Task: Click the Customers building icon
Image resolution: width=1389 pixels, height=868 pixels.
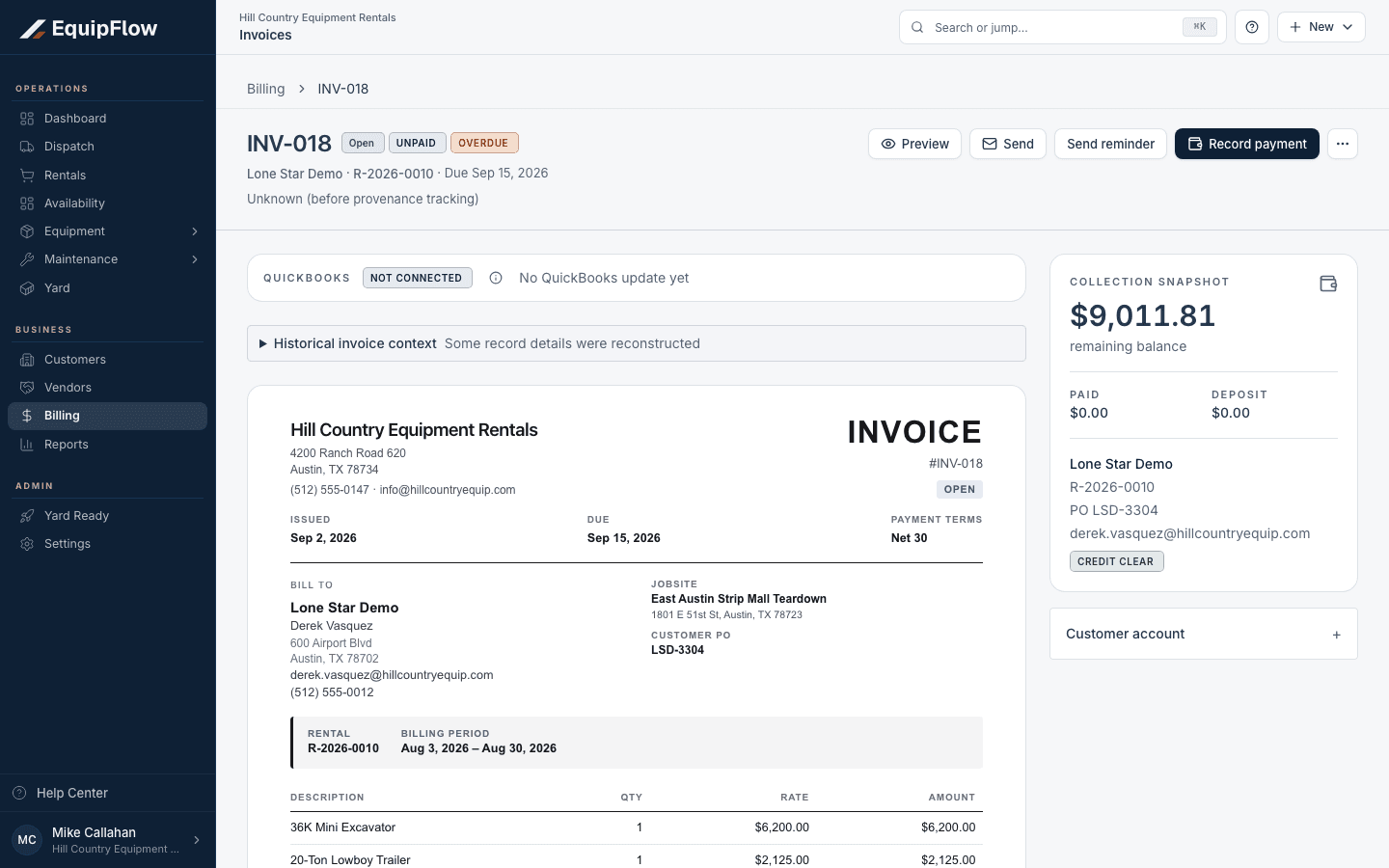Action: pyautogui.click(x=27, y=360)
